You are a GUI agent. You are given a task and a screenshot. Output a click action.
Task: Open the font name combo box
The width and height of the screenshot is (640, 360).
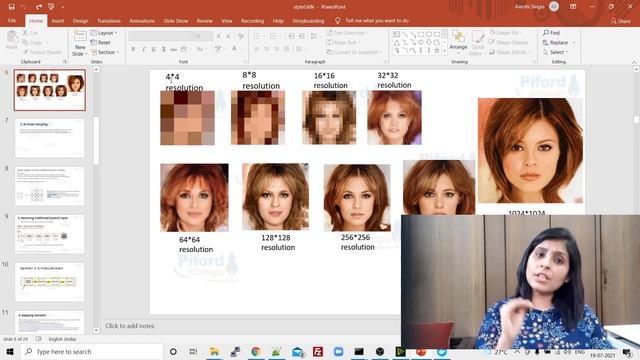[161, 36]
